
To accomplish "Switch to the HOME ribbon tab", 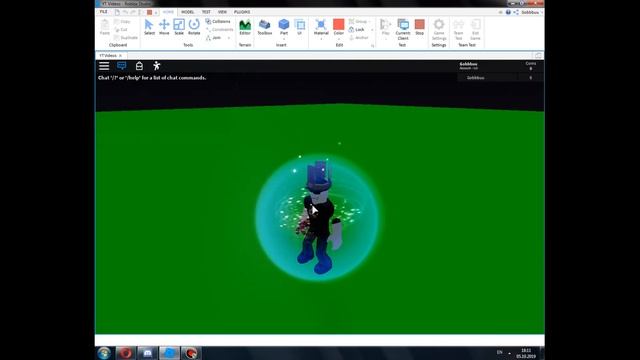I will pyautogui.click(x=168, y=12).
